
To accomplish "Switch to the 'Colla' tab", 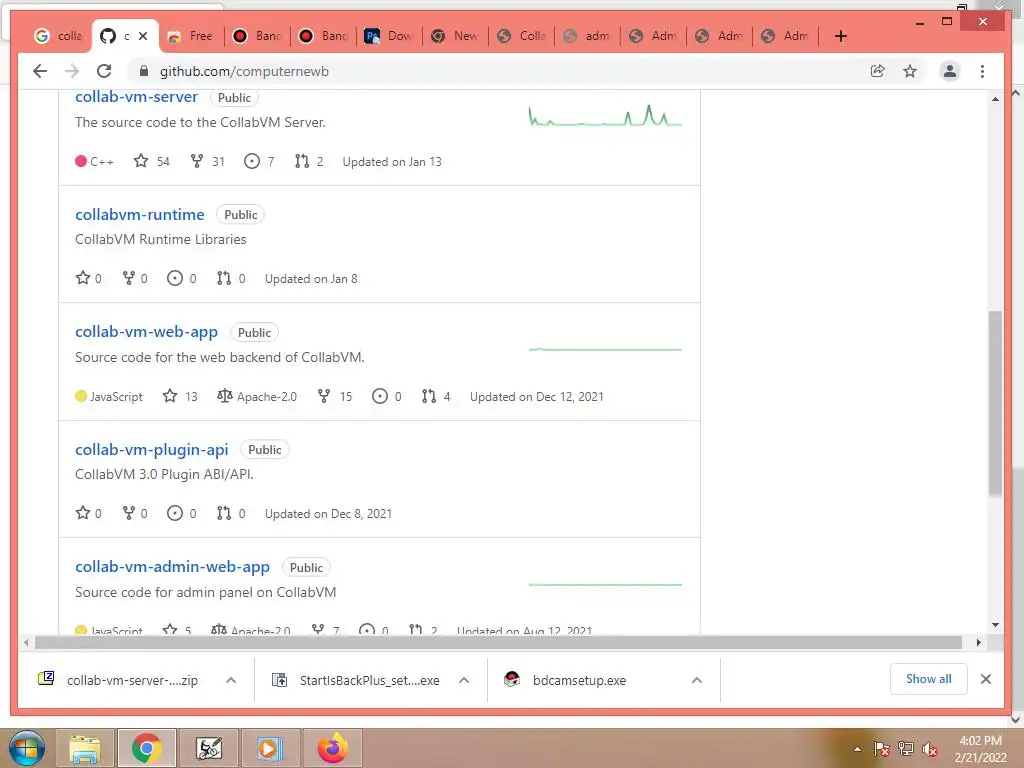I will coord(521,36).
